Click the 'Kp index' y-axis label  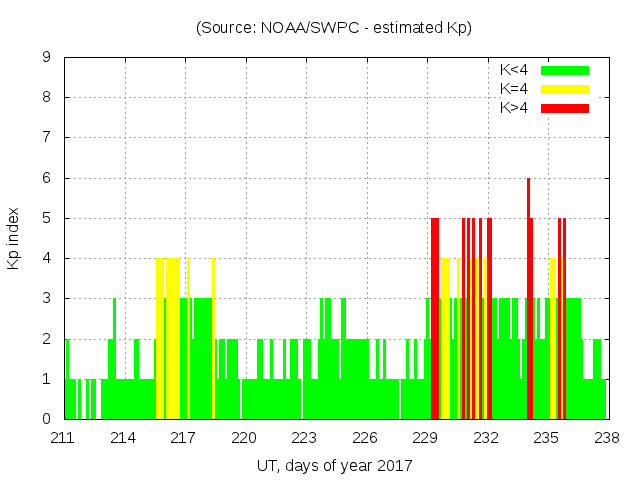tap(14, 238)
